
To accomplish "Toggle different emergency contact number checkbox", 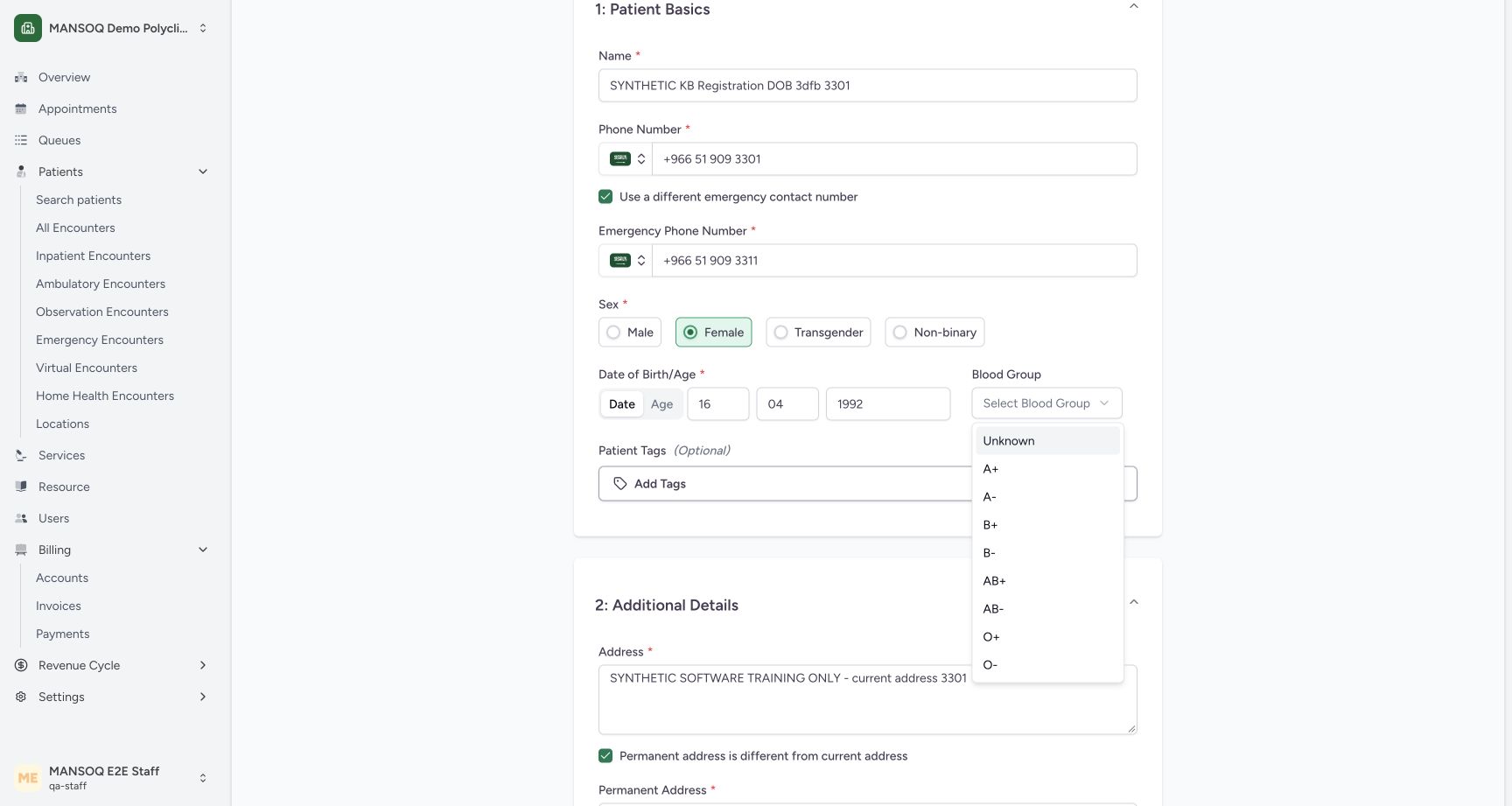I will (x=605, y=197).
